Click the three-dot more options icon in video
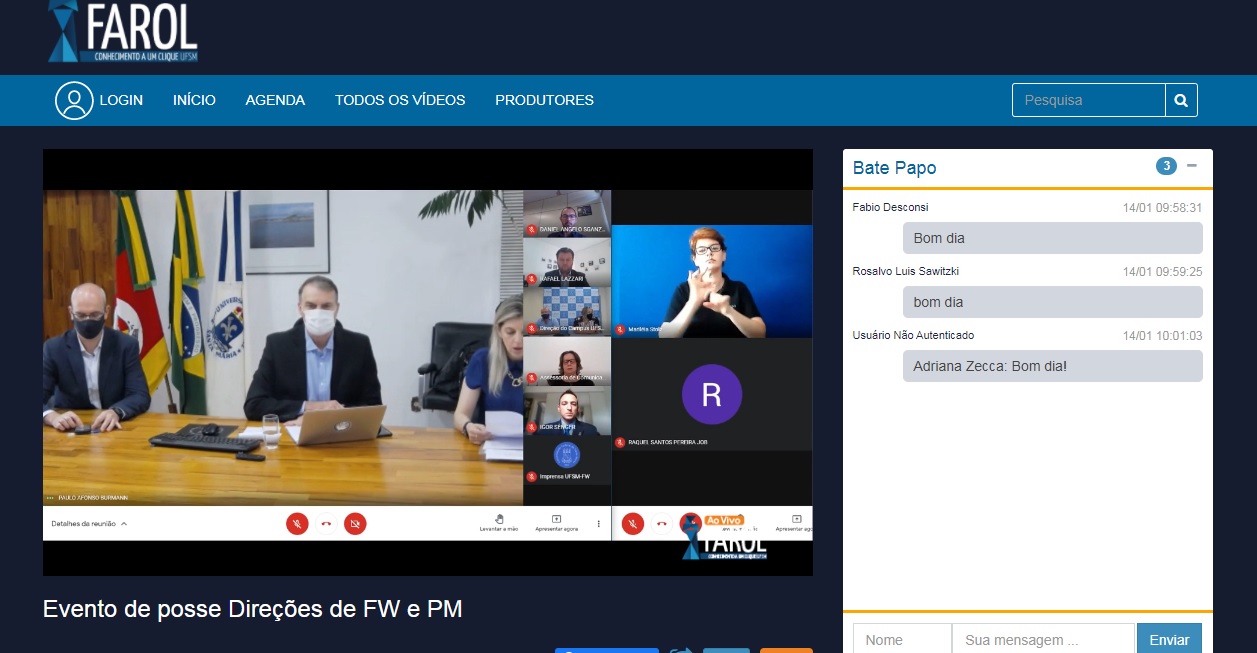This screenshot has height=653, width=1257. (599, 523)
